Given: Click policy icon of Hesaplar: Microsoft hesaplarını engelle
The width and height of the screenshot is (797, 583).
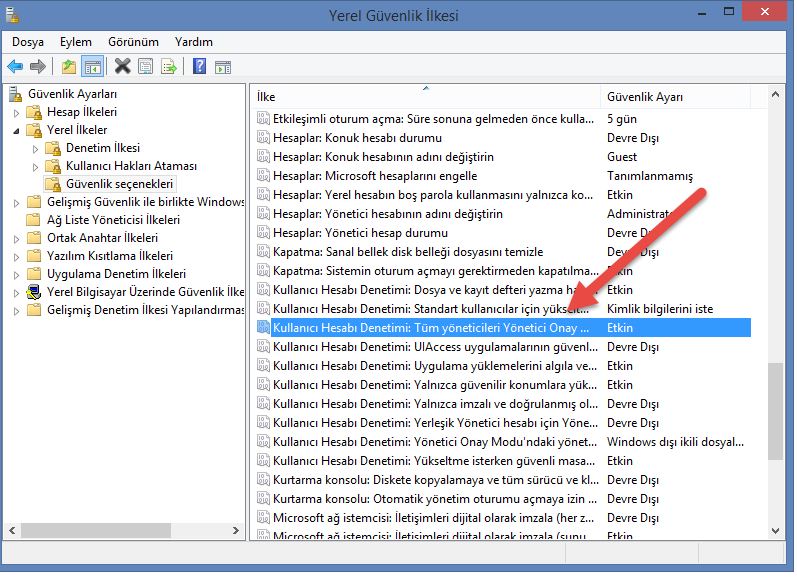Looking at the screenshot, I should click(263, 176).
